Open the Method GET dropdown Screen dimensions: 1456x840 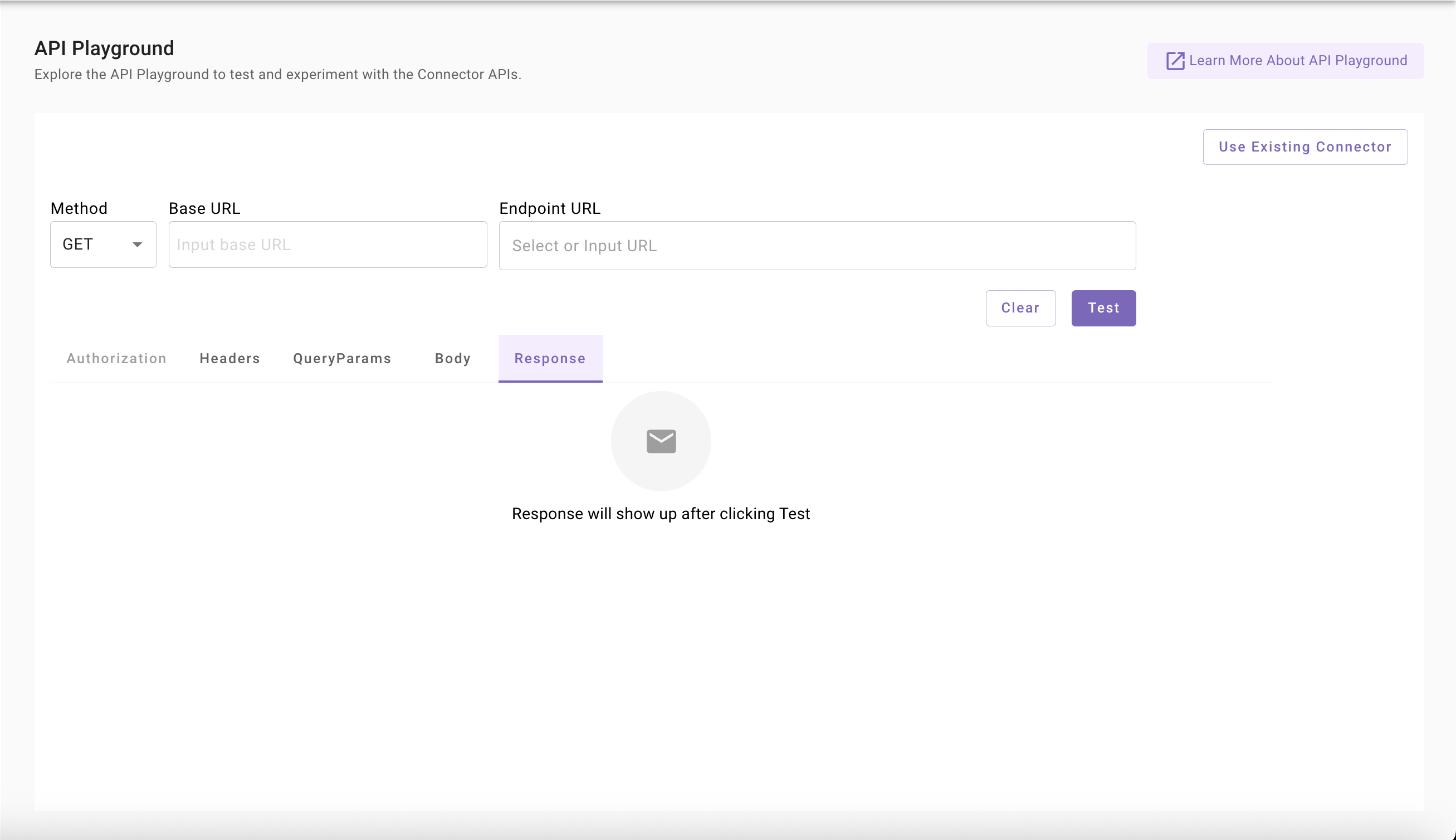[x=103, y=245]
